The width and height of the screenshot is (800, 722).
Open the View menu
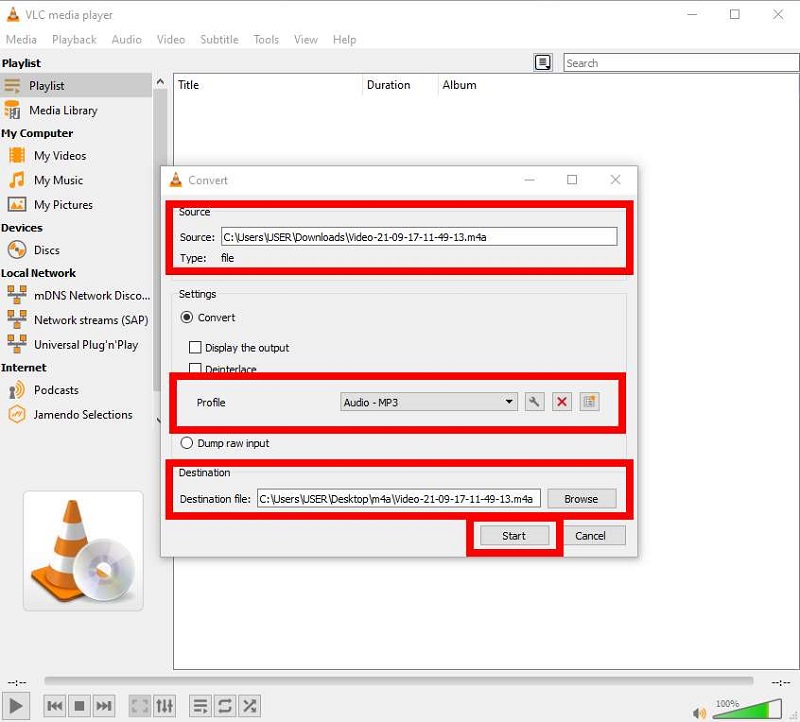click(x=306, y=39)
